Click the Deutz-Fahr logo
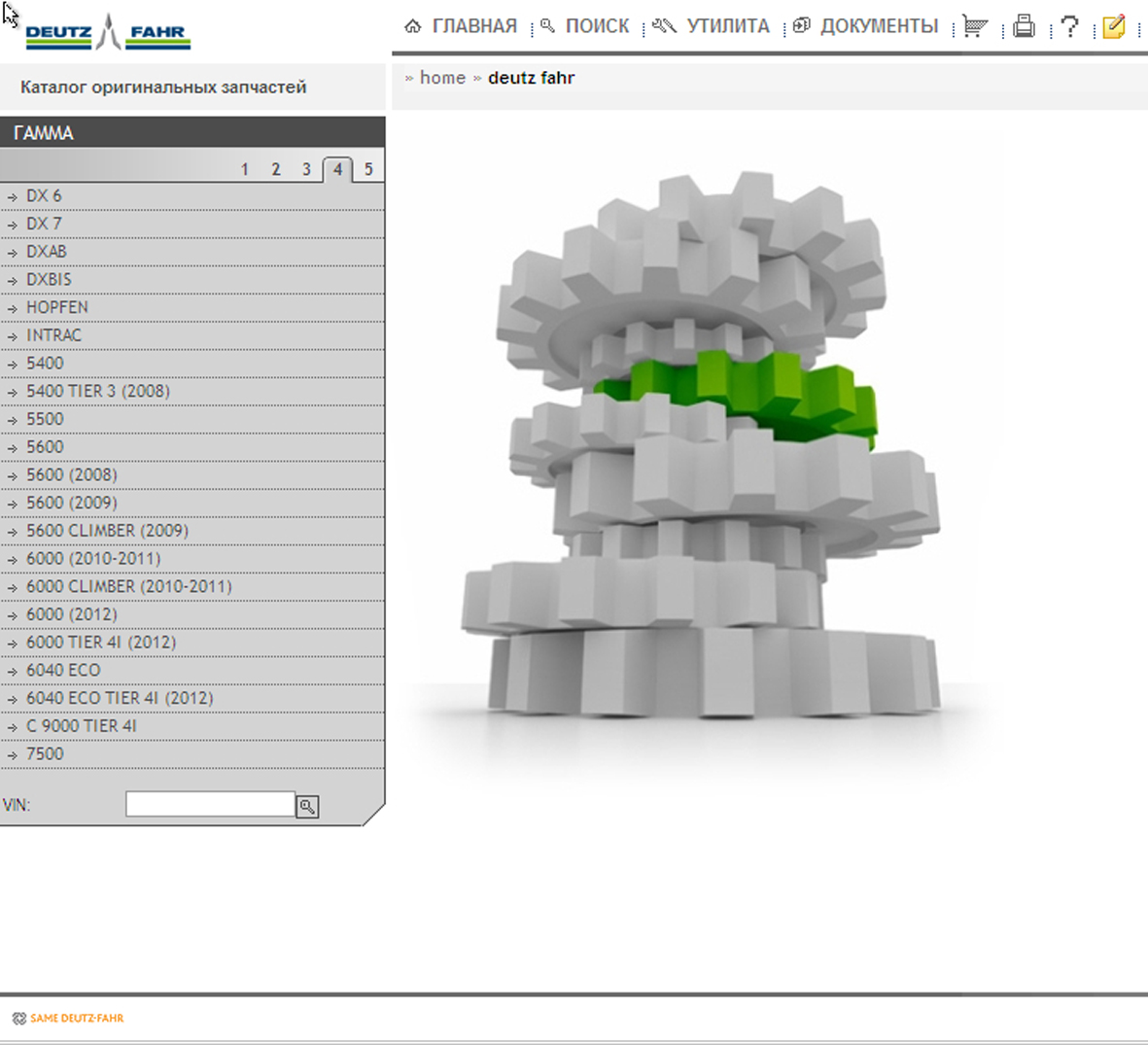1148x1045 pixels. (x=107, y=33)
